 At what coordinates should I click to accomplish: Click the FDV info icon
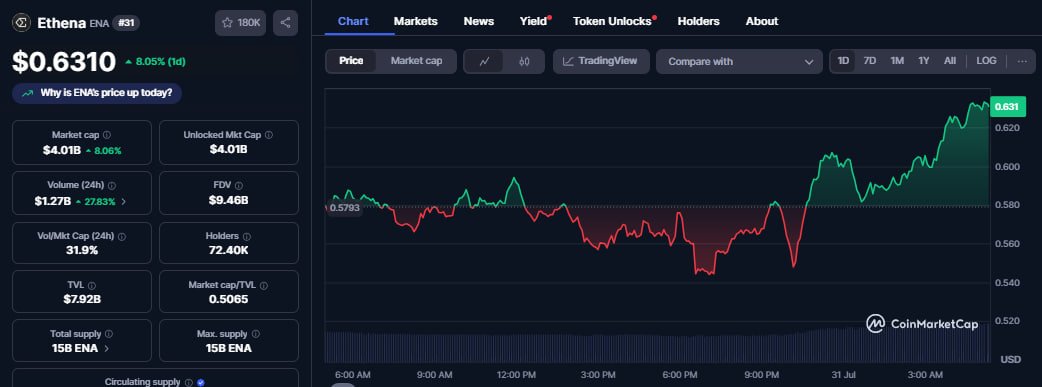(x=239, y=186)
